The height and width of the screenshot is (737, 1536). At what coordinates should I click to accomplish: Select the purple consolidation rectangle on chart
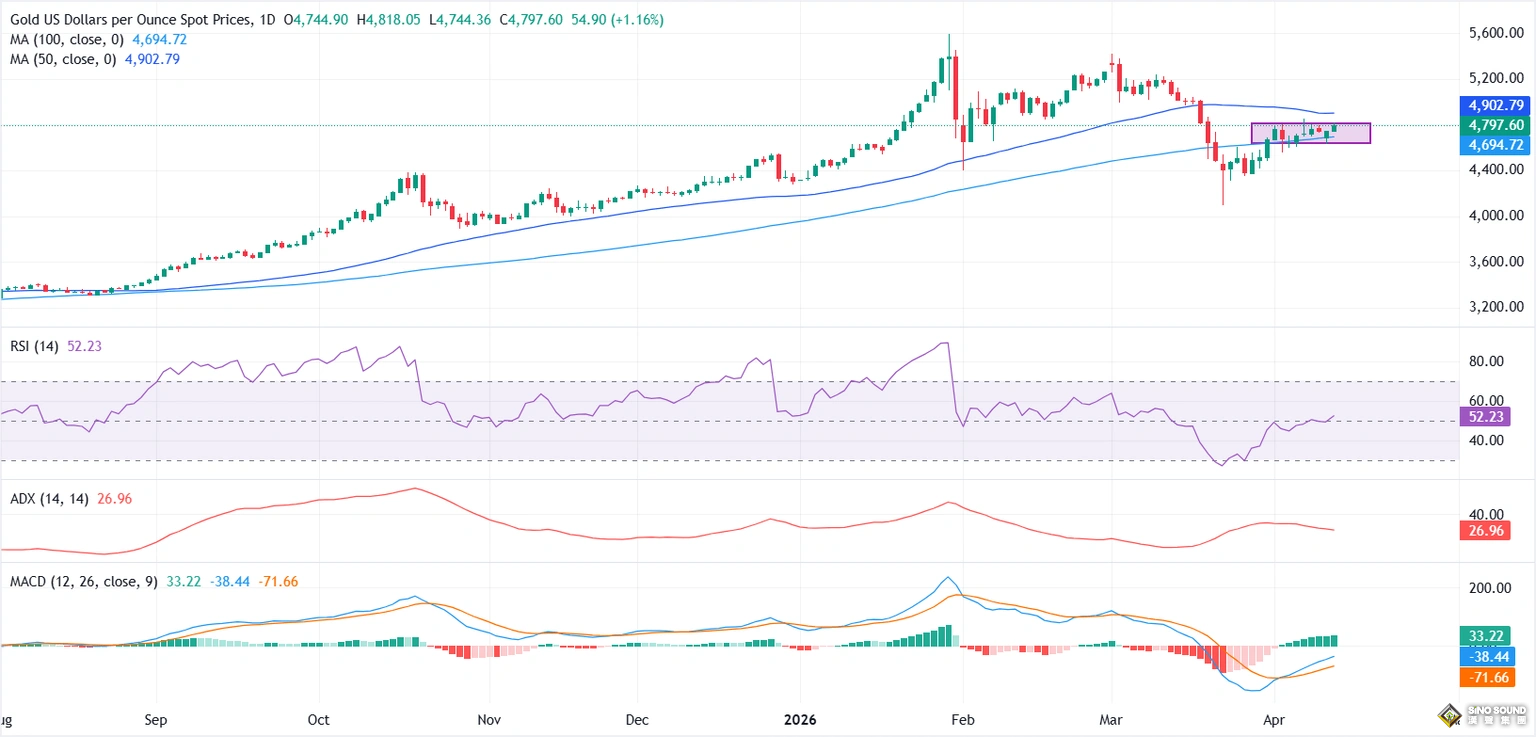click(x=1310, y=133)
